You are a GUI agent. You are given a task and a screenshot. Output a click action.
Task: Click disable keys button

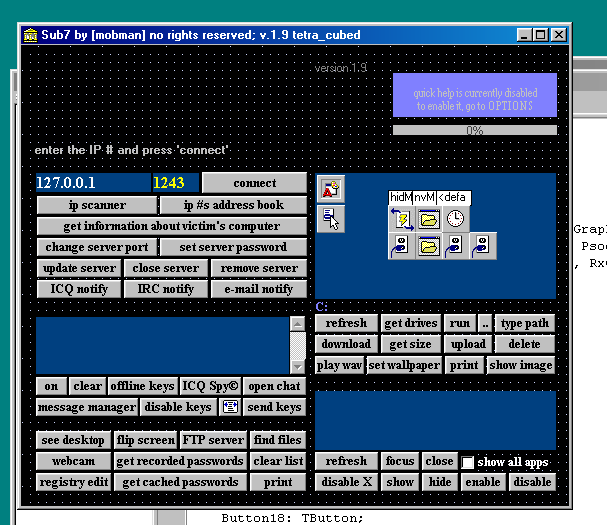178,407
